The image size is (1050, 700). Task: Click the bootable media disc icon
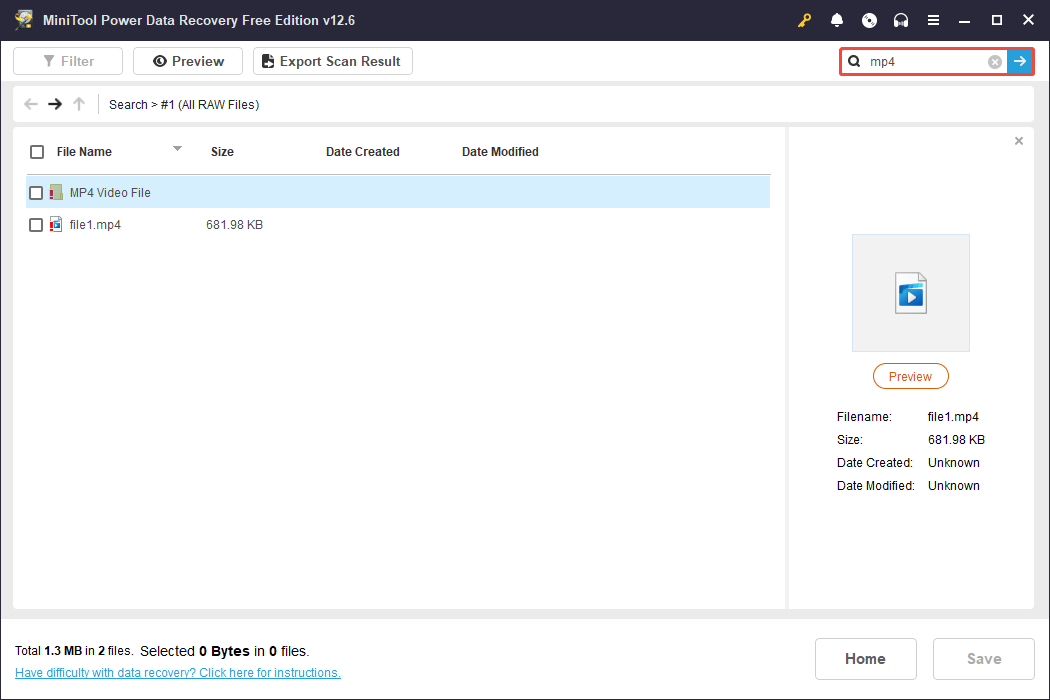pos(869,19)
